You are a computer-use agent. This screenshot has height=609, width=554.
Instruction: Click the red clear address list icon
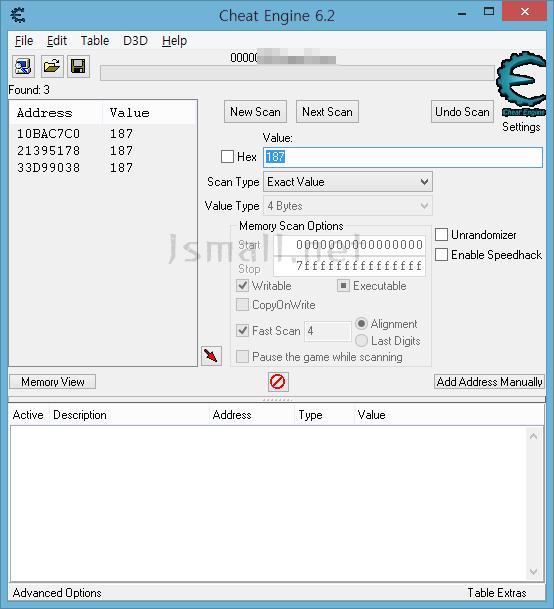coord(278,382)
